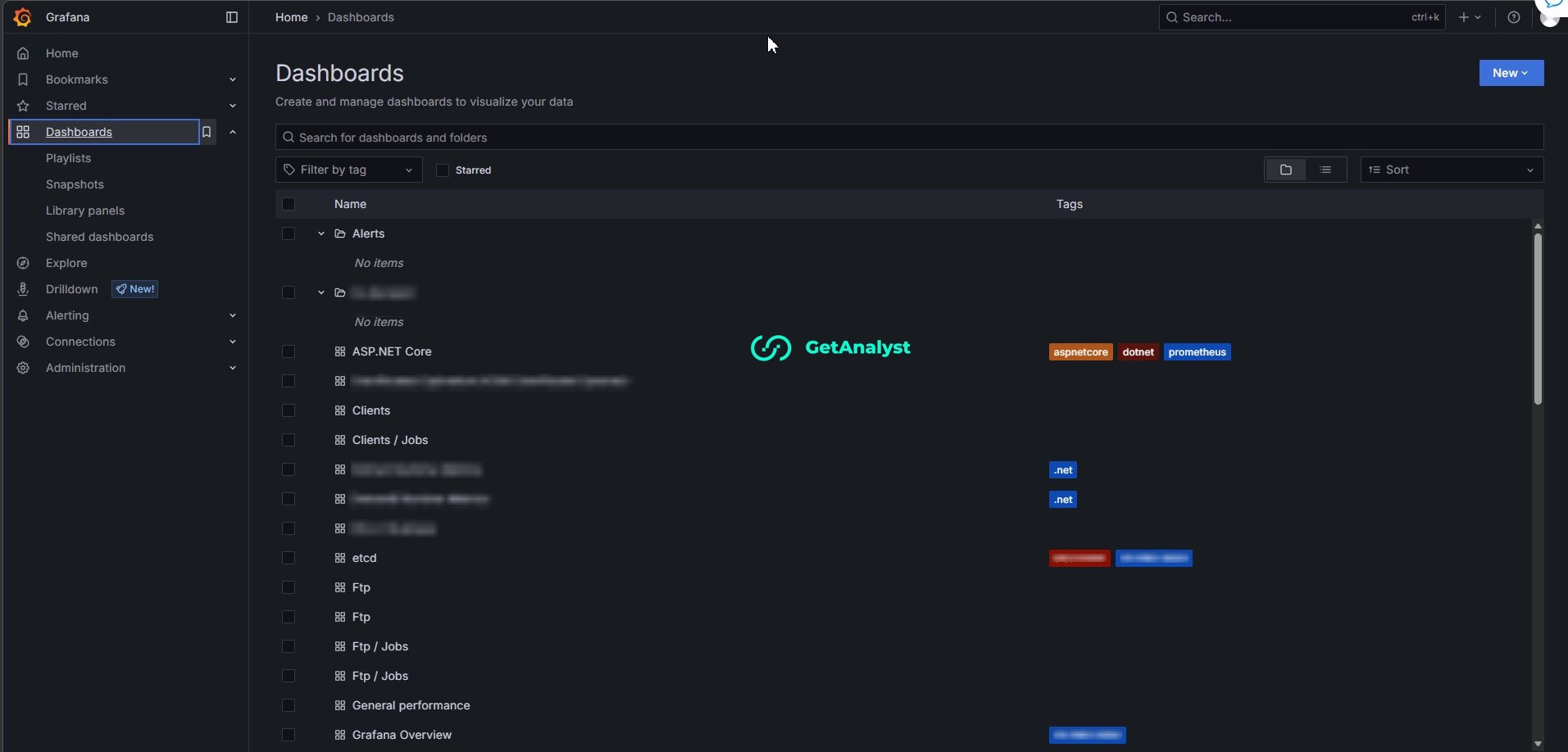Click the blue New button
The image size is (1568, 752).
pyautogui.click(x=1511, y=73)
